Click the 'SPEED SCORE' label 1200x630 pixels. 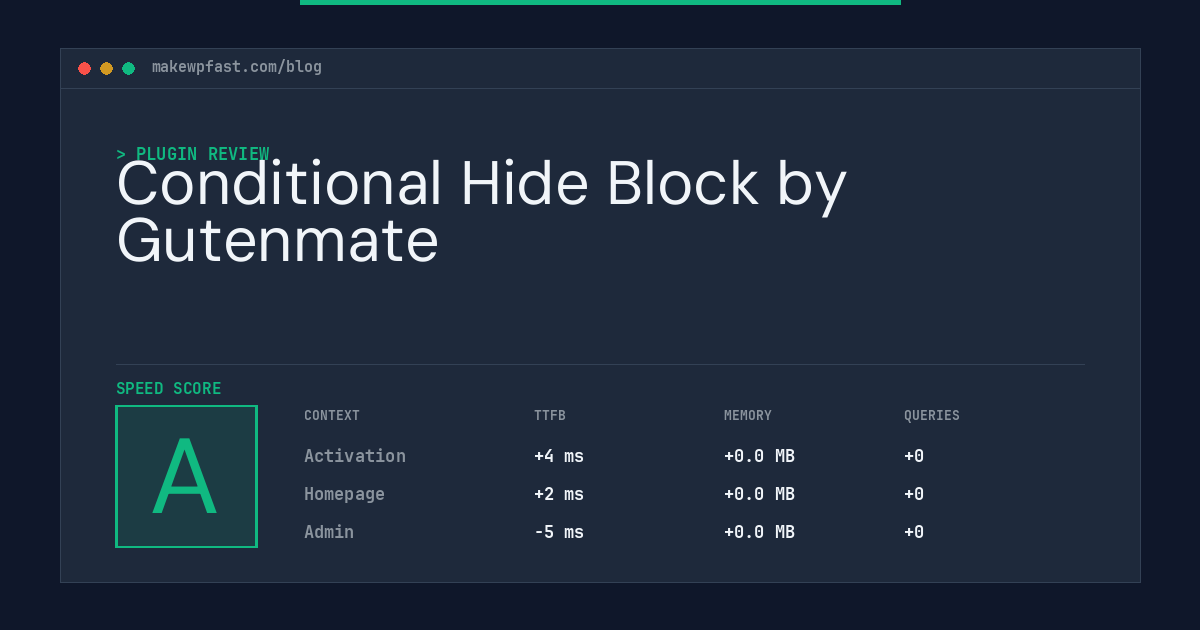point(169,389)
